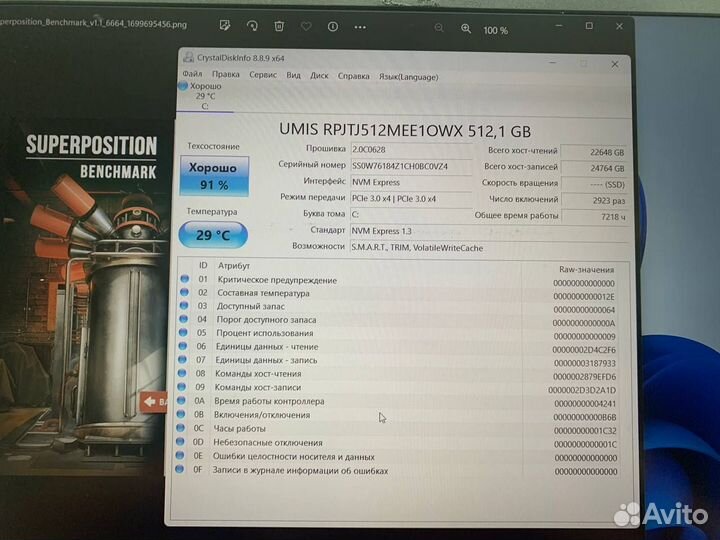Viewport: 720px width, 540px height.
Task: Click status dot of row 07 Единицы данных - запись
Action: pyautogui.click(x=182, y=359)
